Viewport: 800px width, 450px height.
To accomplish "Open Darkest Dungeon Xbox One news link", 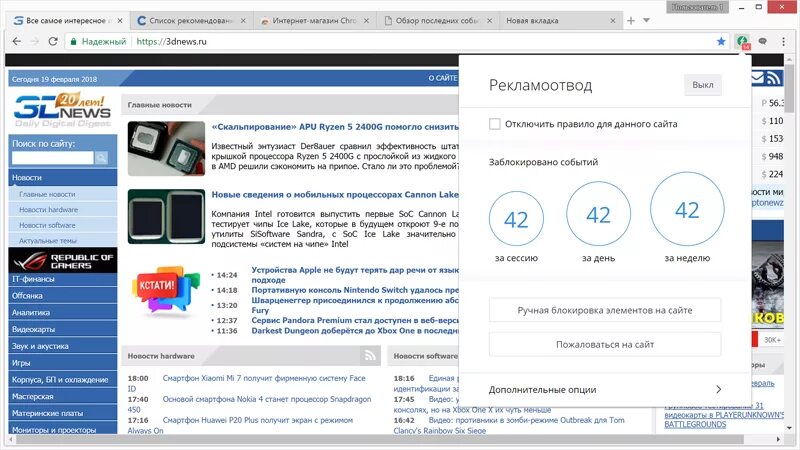I will coord(355,331).
